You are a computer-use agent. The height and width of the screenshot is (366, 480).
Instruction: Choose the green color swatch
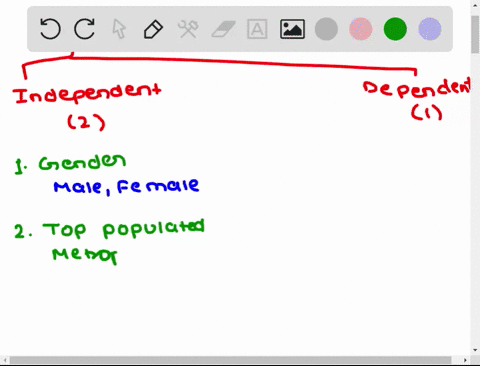click(x=395, y=29)
